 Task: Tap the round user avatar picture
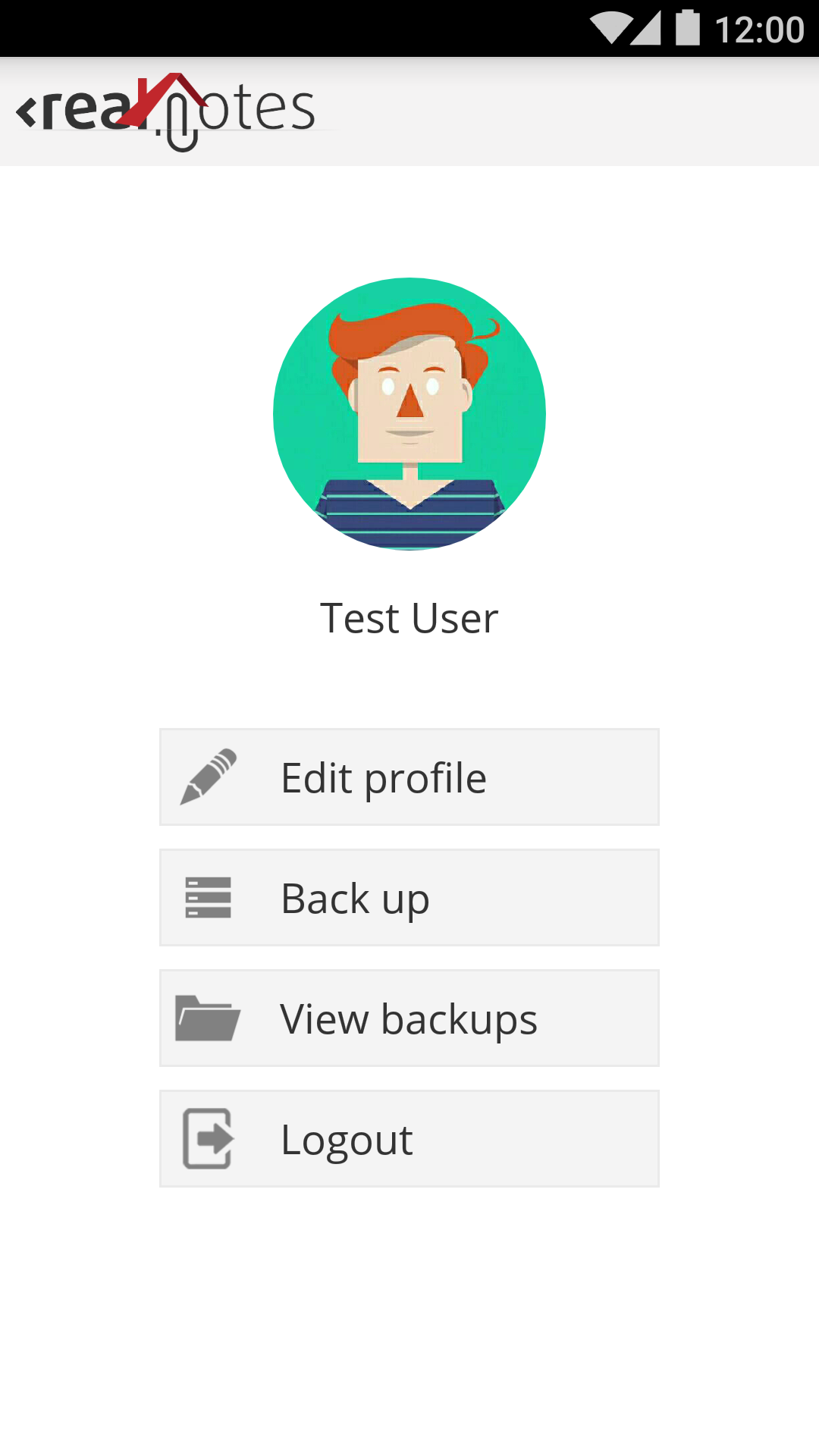point(409,413)
